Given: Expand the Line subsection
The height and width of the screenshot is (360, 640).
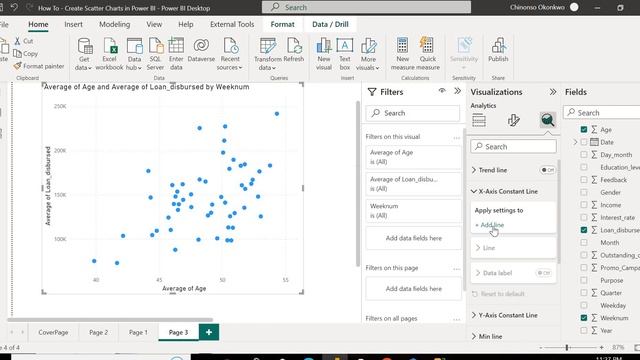Looking at the screenshot, I should tap(478, 248).
